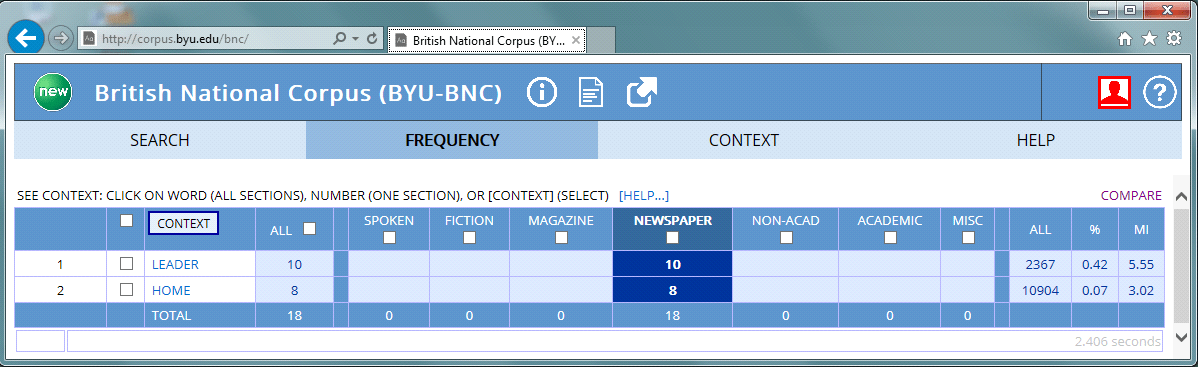
Task: Tick the ALL column checkbox
Action: [x=310, y=228]
